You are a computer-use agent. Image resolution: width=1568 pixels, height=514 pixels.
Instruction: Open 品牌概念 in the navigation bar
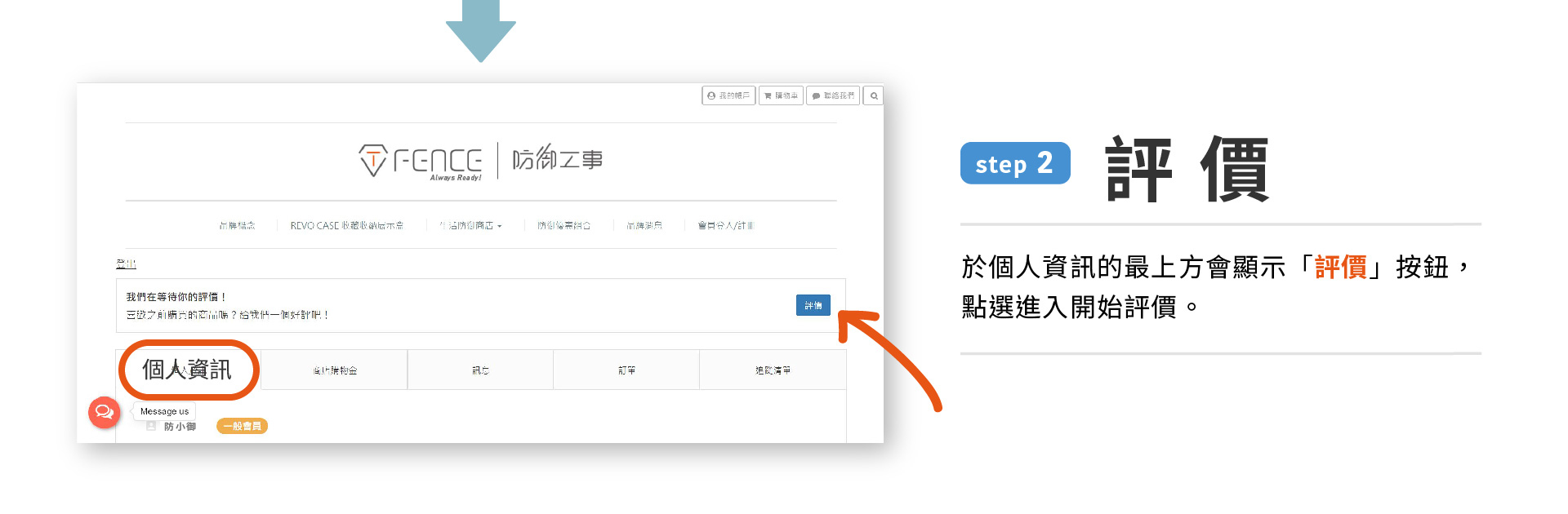(x=237, y=225)
